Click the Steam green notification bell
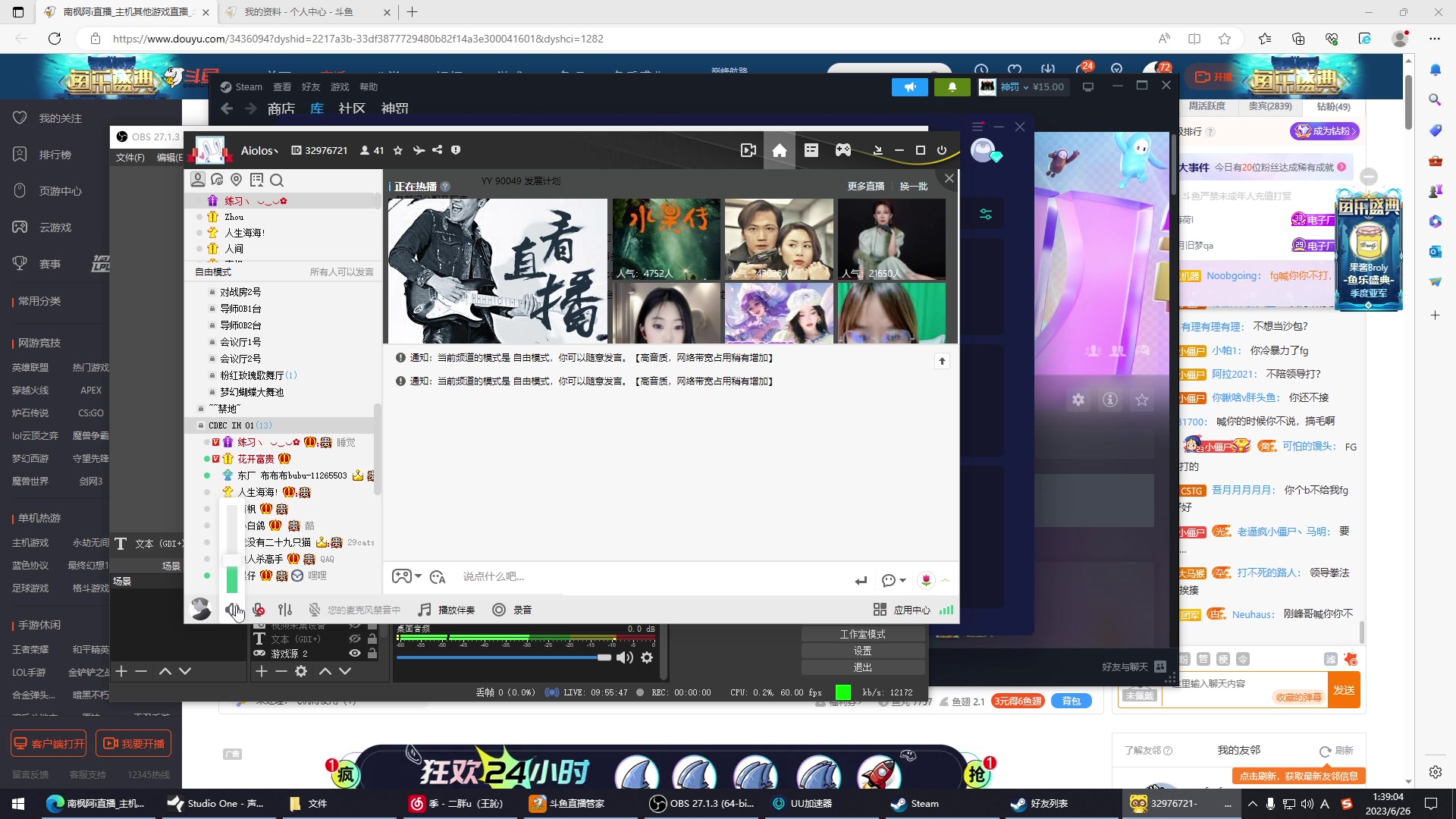Viewport: 1456px width, 819px height. click(x=952, y=87)
